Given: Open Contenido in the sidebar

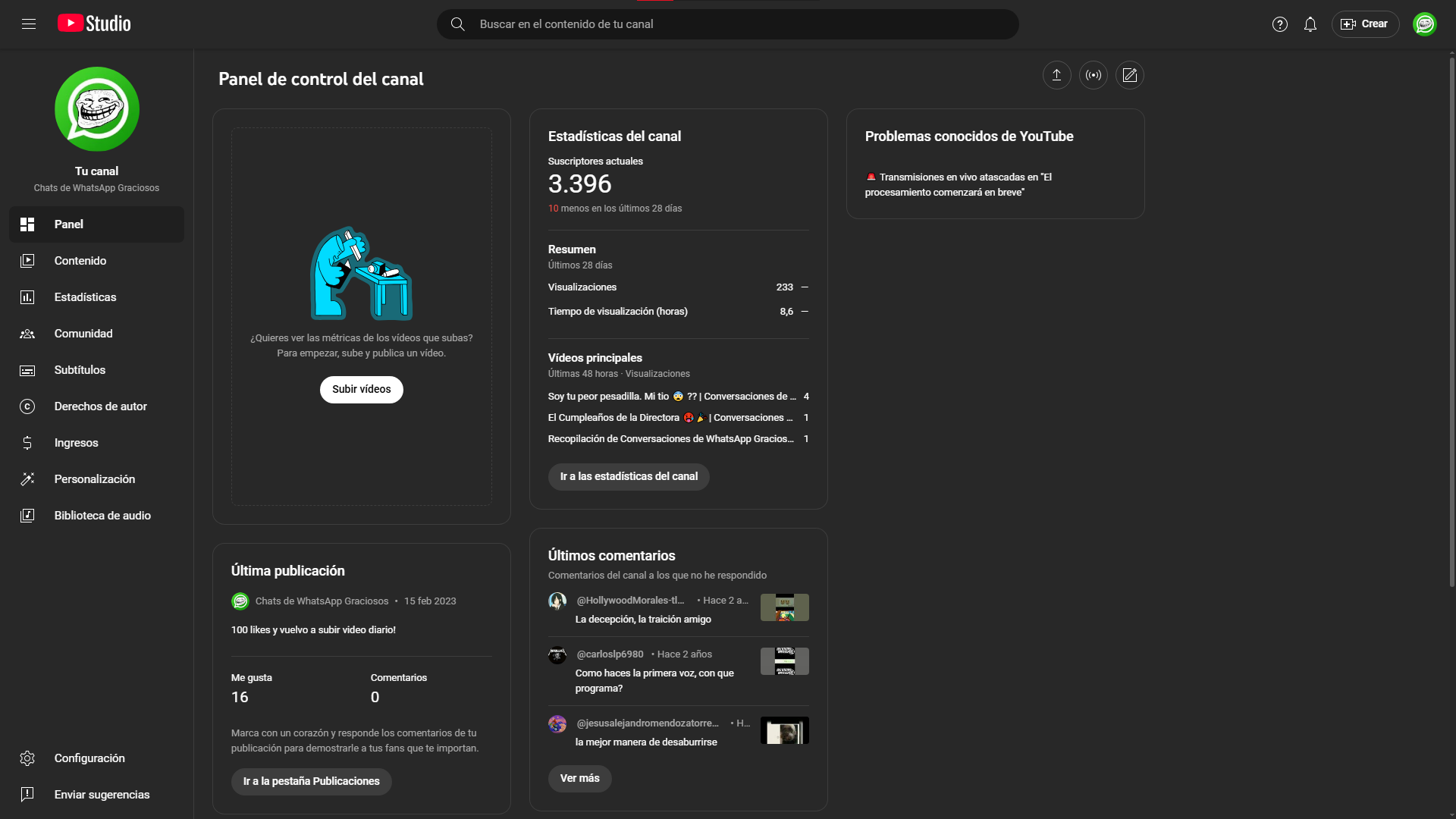Looking at the screenshot, I should click(96, 261).
